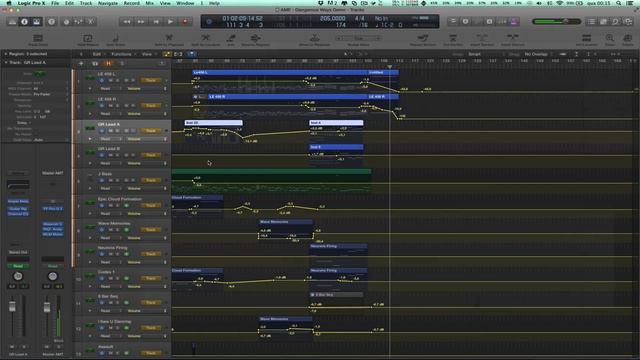Toggle the Count-in button
Image resolution: width=640 pixels, height=360 pixels.
pos(502,21)
